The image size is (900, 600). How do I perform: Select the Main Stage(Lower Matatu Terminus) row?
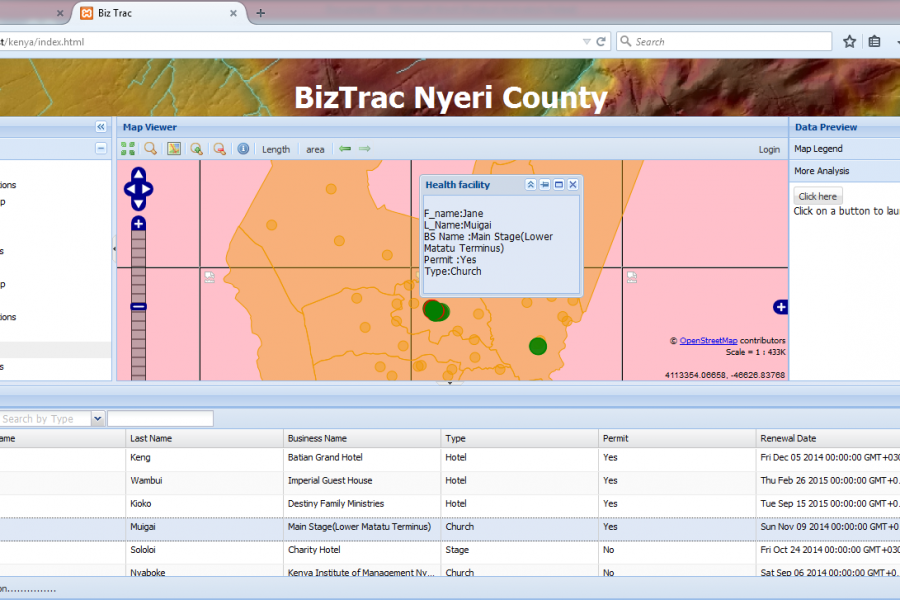[x=450, y=527]
